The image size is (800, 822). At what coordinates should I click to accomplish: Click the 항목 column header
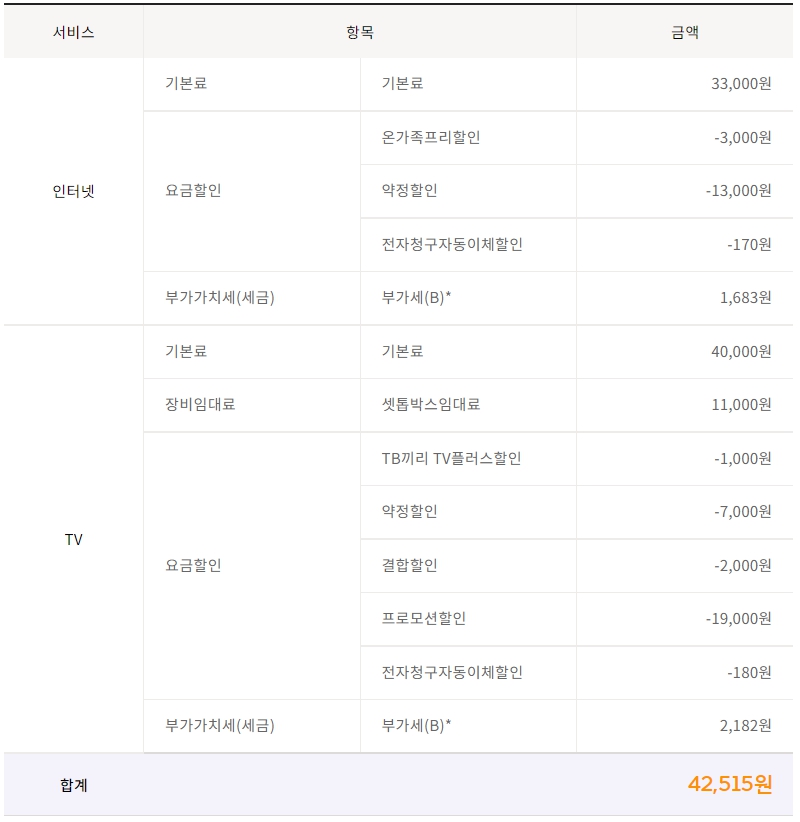point(359,32)
